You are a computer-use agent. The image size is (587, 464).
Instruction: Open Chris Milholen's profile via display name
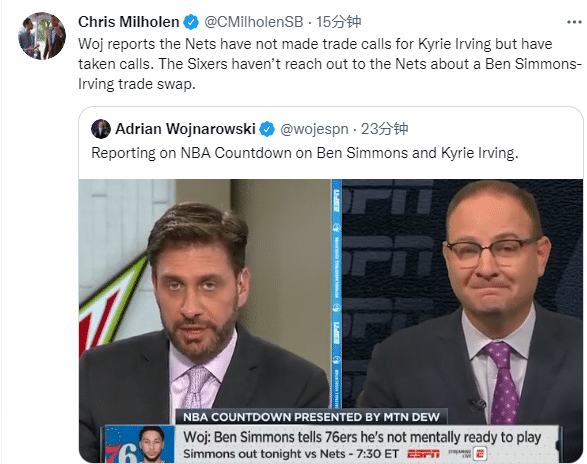tap(128, 22)
